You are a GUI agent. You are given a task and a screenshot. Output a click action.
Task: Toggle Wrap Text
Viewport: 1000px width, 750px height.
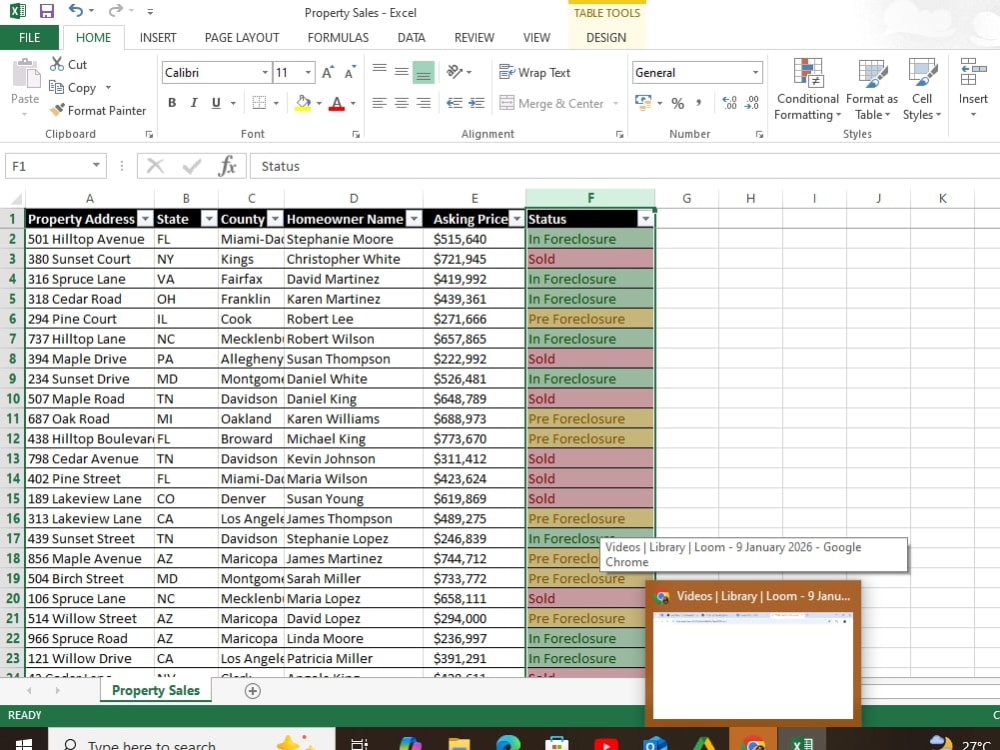click(534, 72)
